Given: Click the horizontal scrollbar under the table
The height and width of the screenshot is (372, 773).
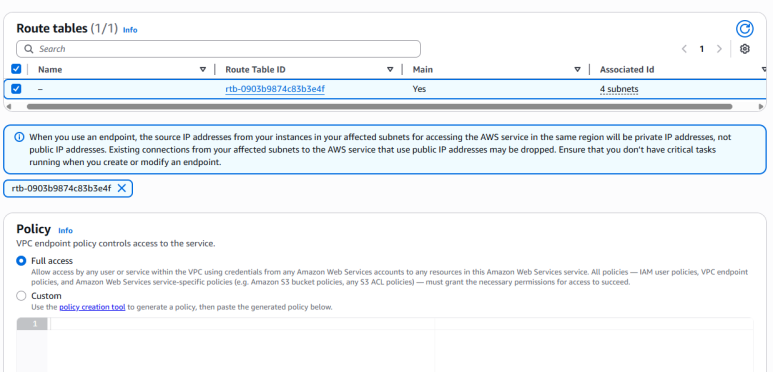Looking at the screenshot, I should 380,106.
